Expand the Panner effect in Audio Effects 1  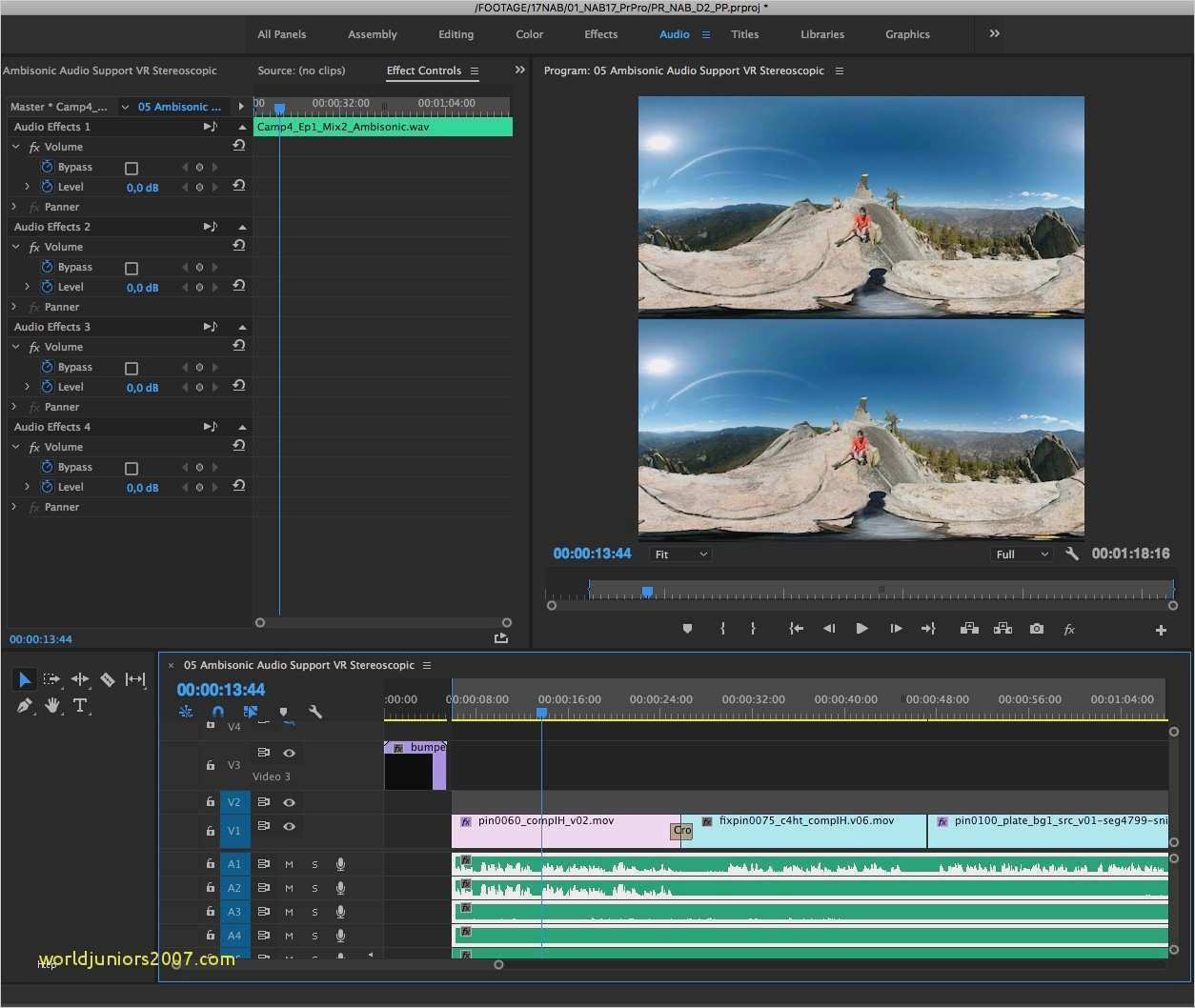(x=14, y=207)
